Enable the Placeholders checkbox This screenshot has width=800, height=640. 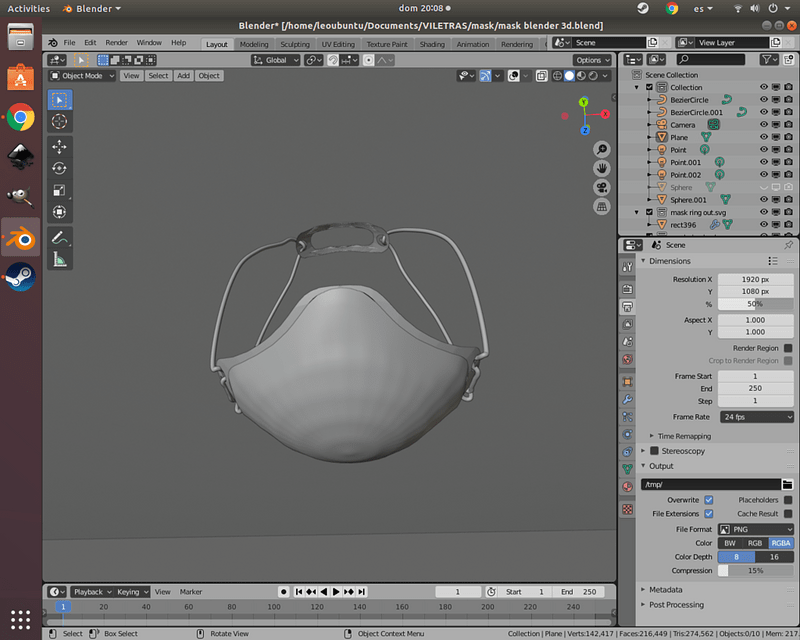(788, 500)
